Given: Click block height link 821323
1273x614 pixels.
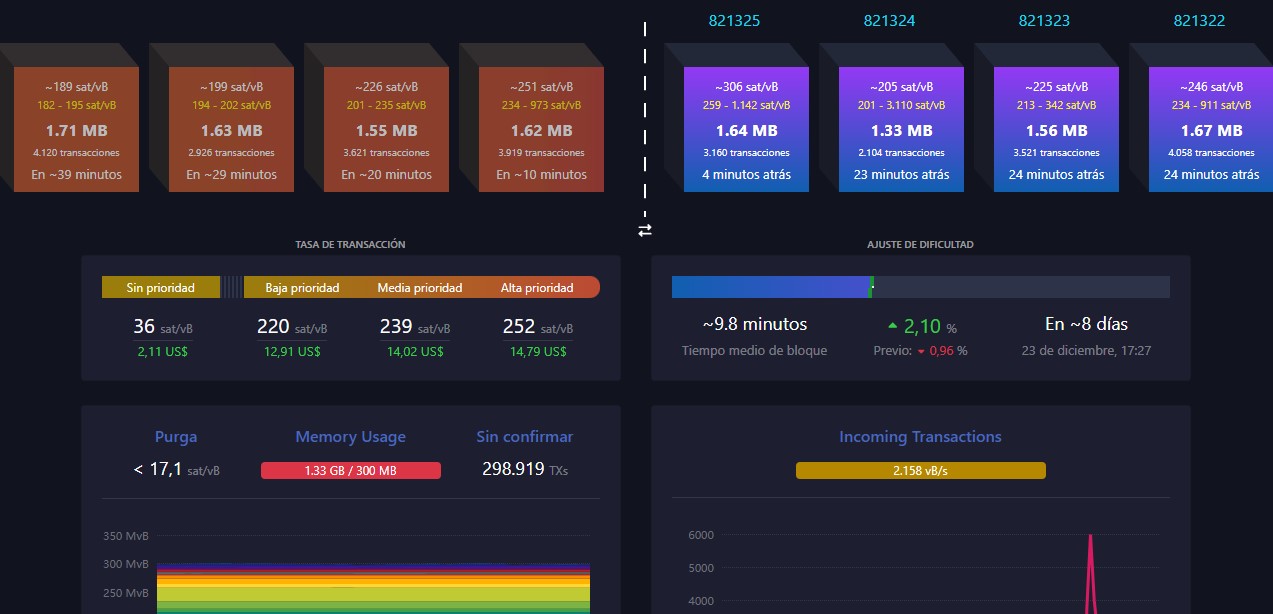Looking at the screenshot, I should tap(1044, 20).
